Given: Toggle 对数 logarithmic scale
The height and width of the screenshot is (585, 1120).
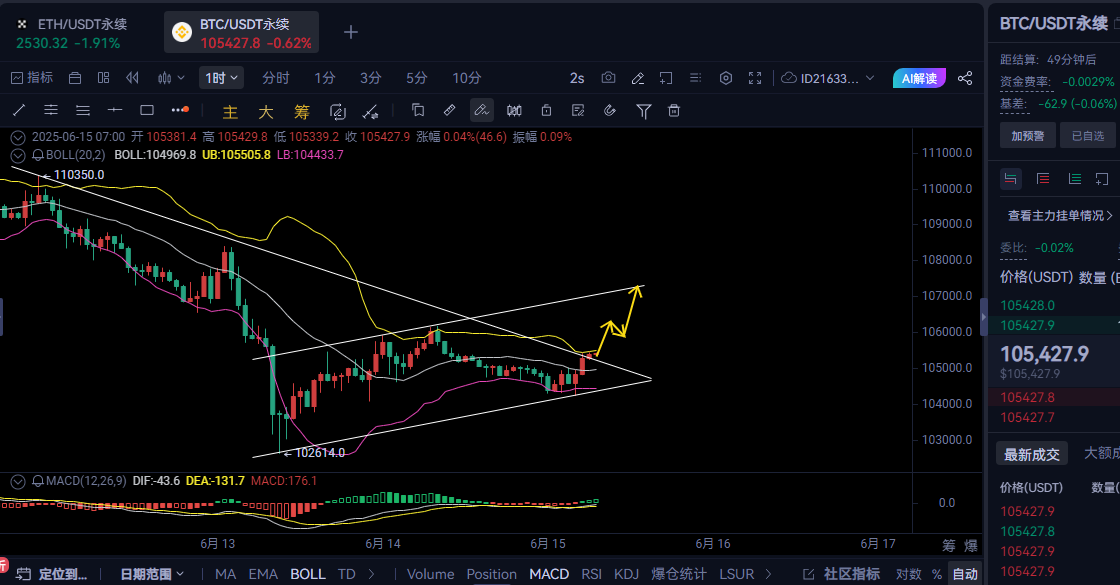Looking at the screenshot, I should point(909,574).
